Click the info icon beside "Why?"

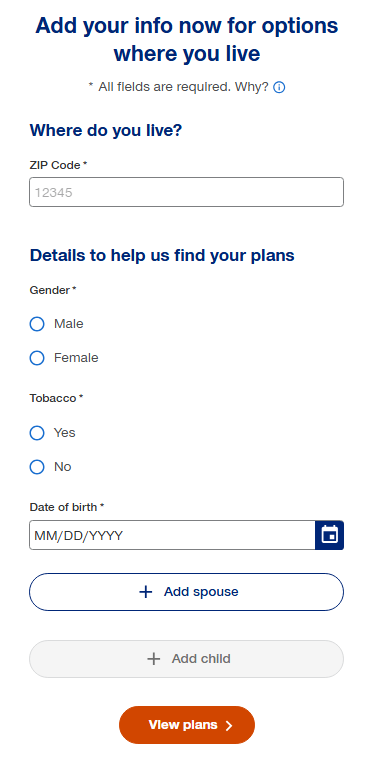click(x=279, y=87)
